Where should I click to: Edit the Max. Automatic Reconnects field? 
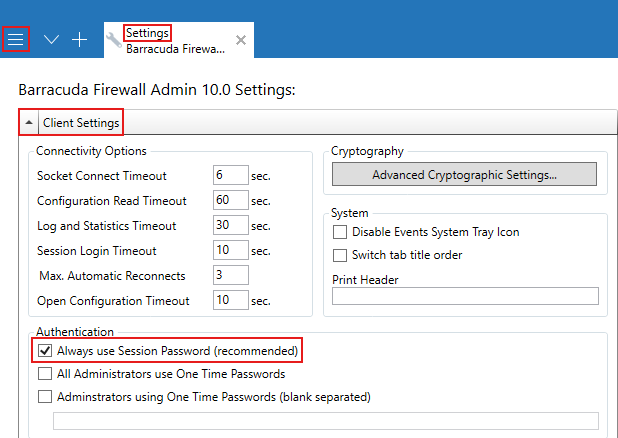coord(230,275)
